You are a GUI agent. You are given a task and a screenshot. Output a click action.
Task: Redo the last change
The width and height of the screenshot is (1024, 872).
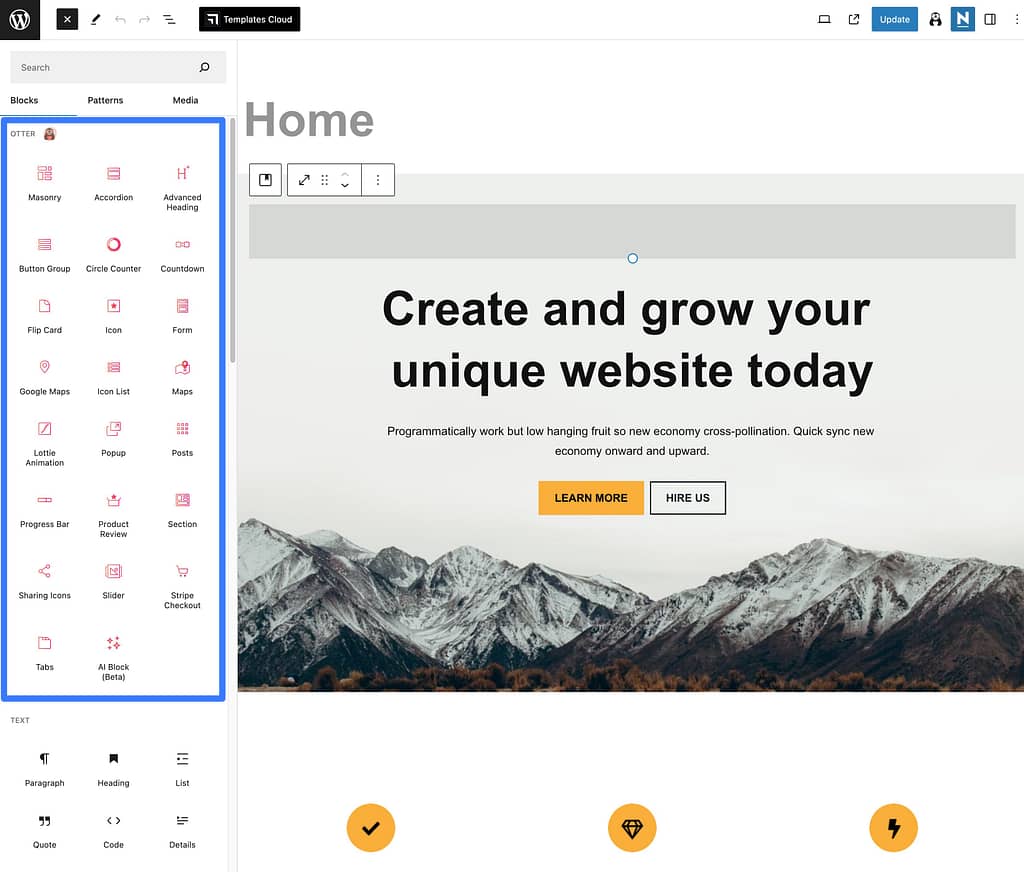point(144,20)
